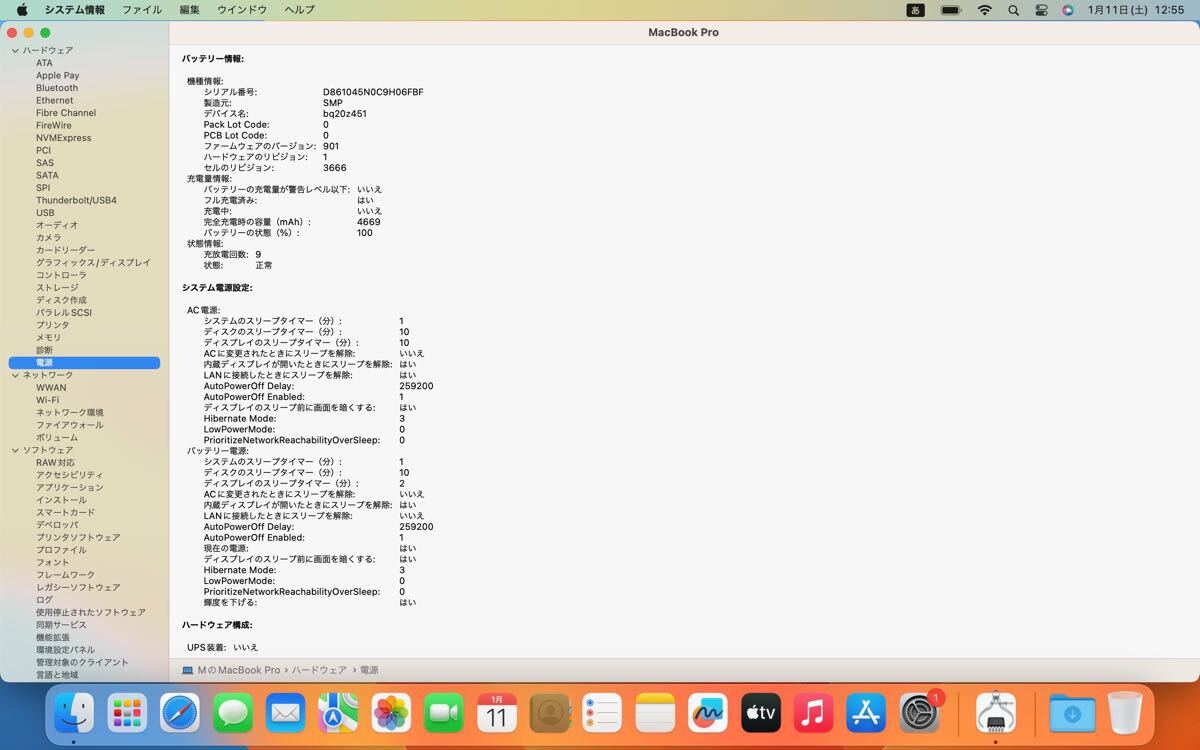The width and height of the screenshot is (1200, 750).
Task: Select ストレージ in sidebar
Action: tap(57, 288)
